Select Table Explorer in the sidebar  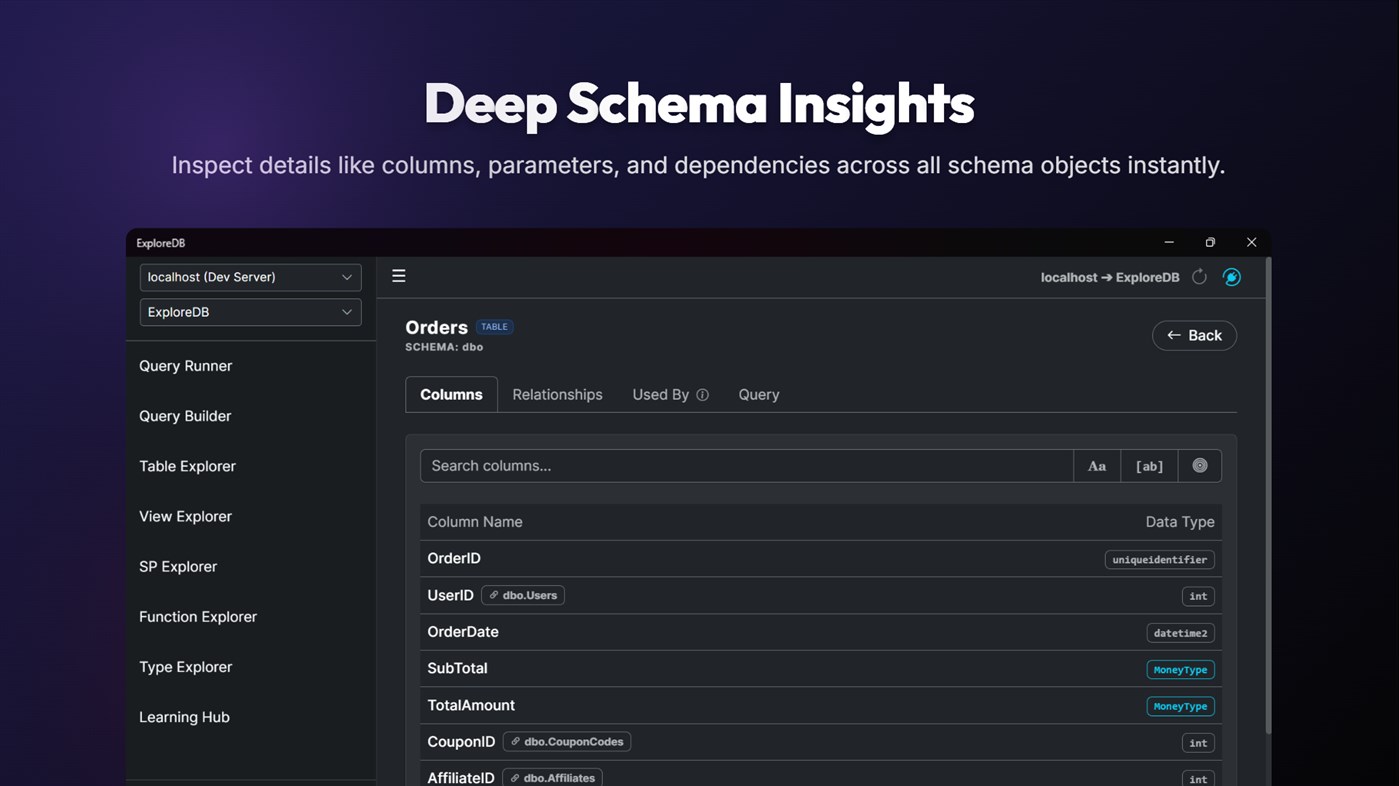click(x=187, y=466)
